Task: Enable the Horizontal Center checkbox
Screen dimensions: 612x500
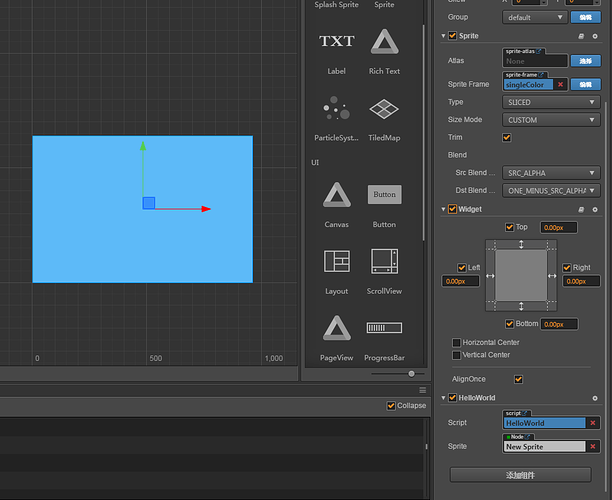Action: click(457, 343)
